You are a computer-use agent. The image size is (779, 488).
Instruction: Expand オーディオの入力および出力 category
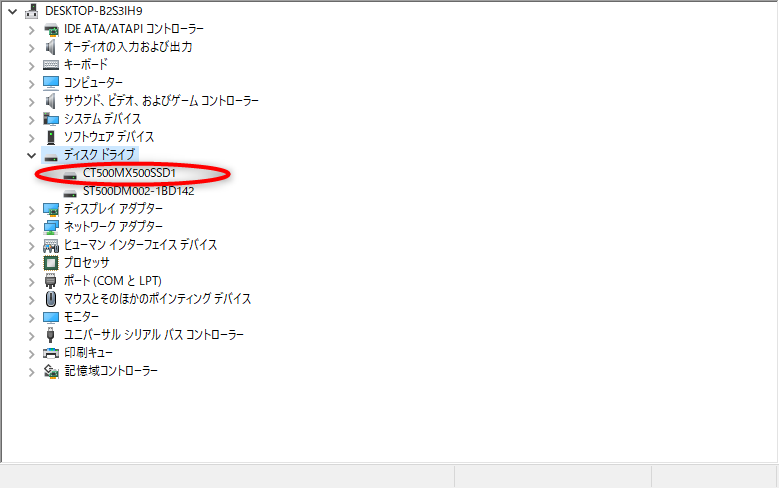pyautogui.click(x=31, y=48)
